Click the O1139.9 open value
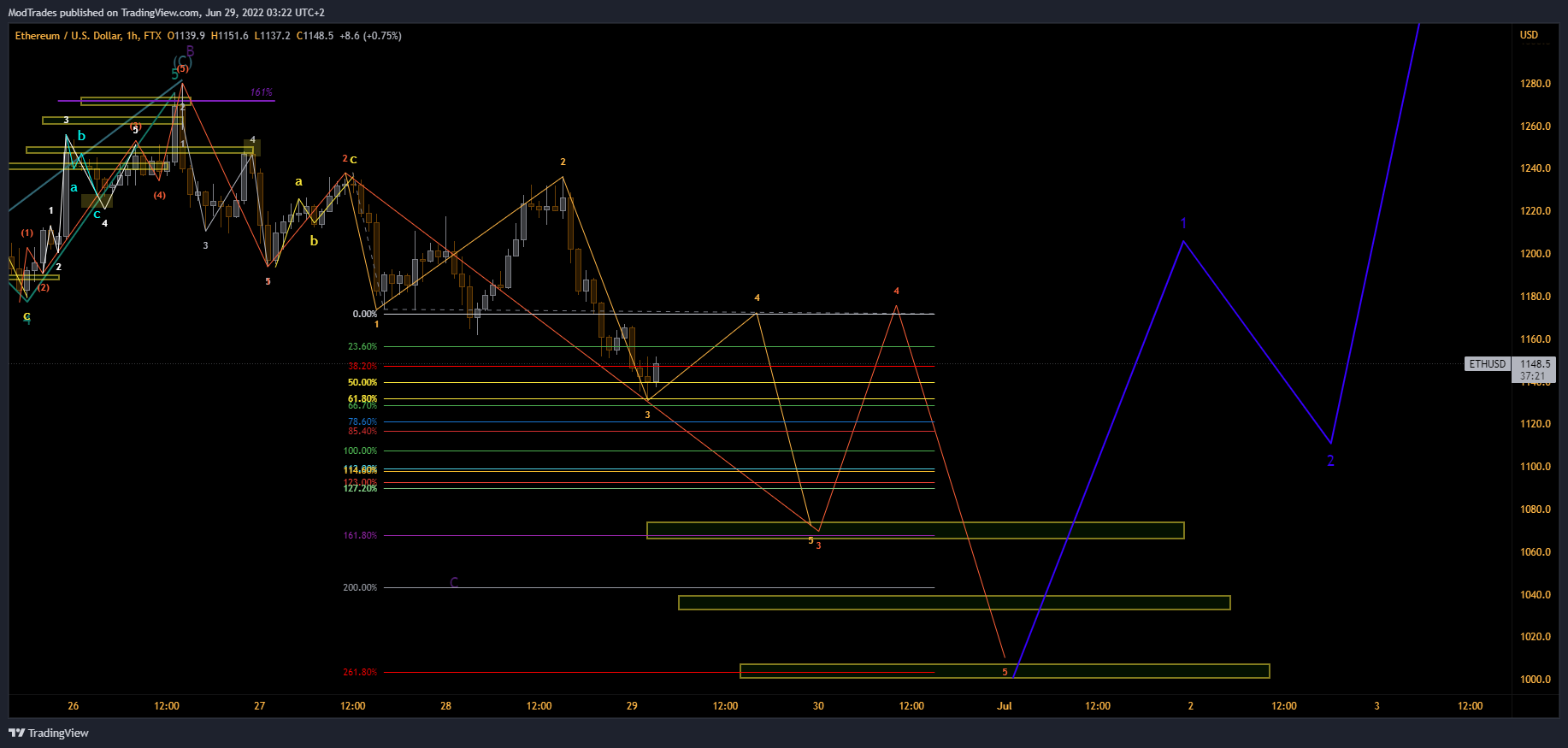The height and width of the screenshot is (748, 1568). pyautogui.click(x=186, y=36)
